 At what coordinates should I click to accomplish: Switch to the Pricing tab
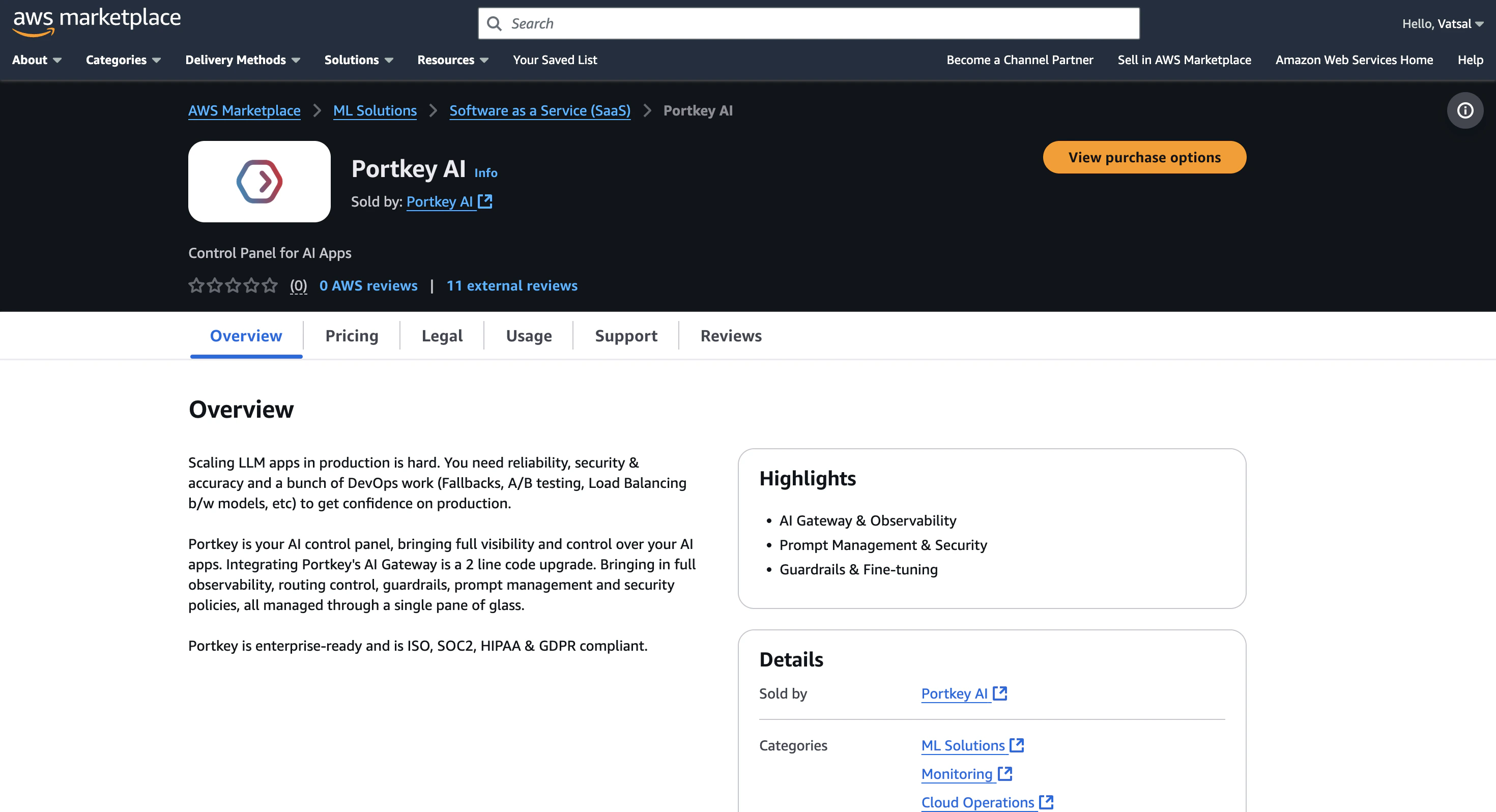(x=351, y=336)
